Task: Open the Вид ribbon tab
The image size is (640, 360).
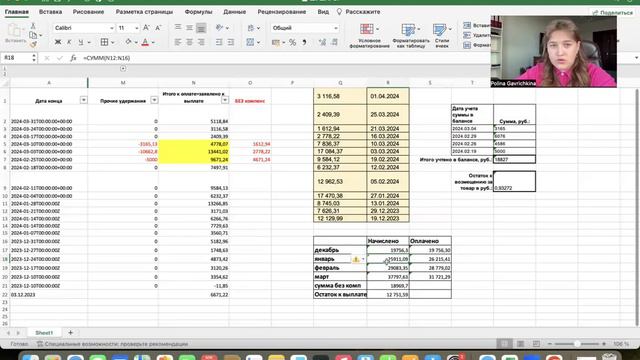Action: 323,12
